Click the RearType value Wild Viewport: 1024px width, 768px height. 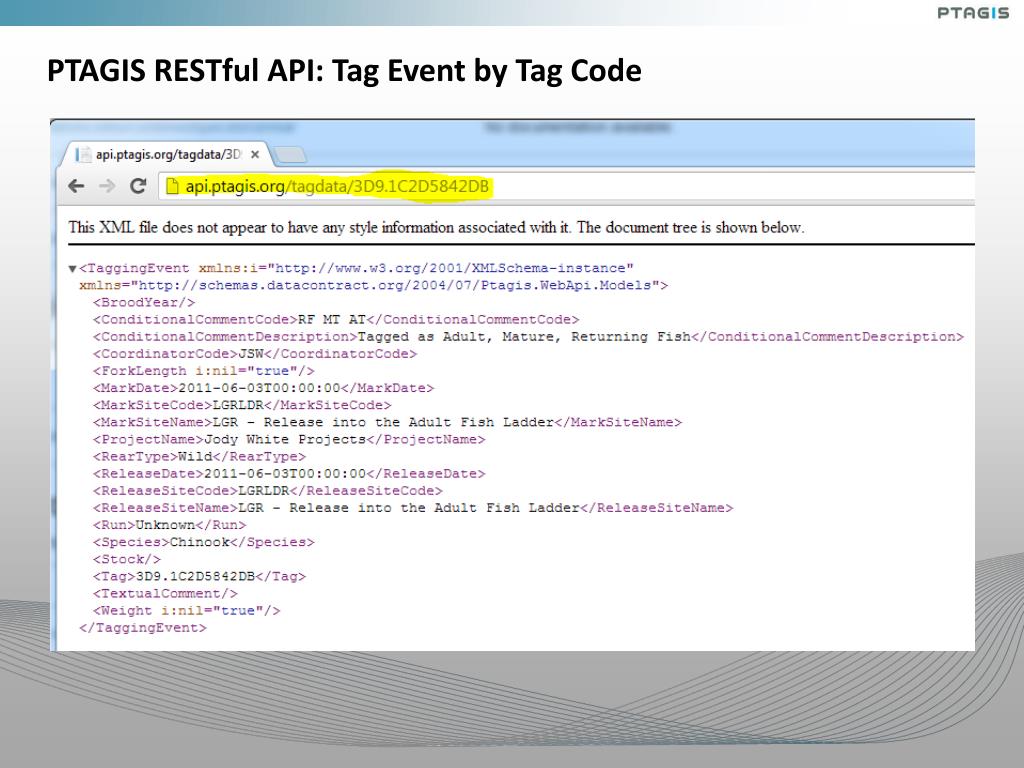195,456
